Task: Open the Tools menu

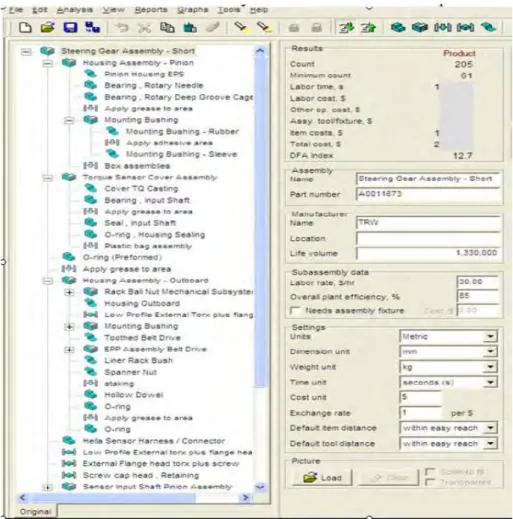Action: click(229, 10)
